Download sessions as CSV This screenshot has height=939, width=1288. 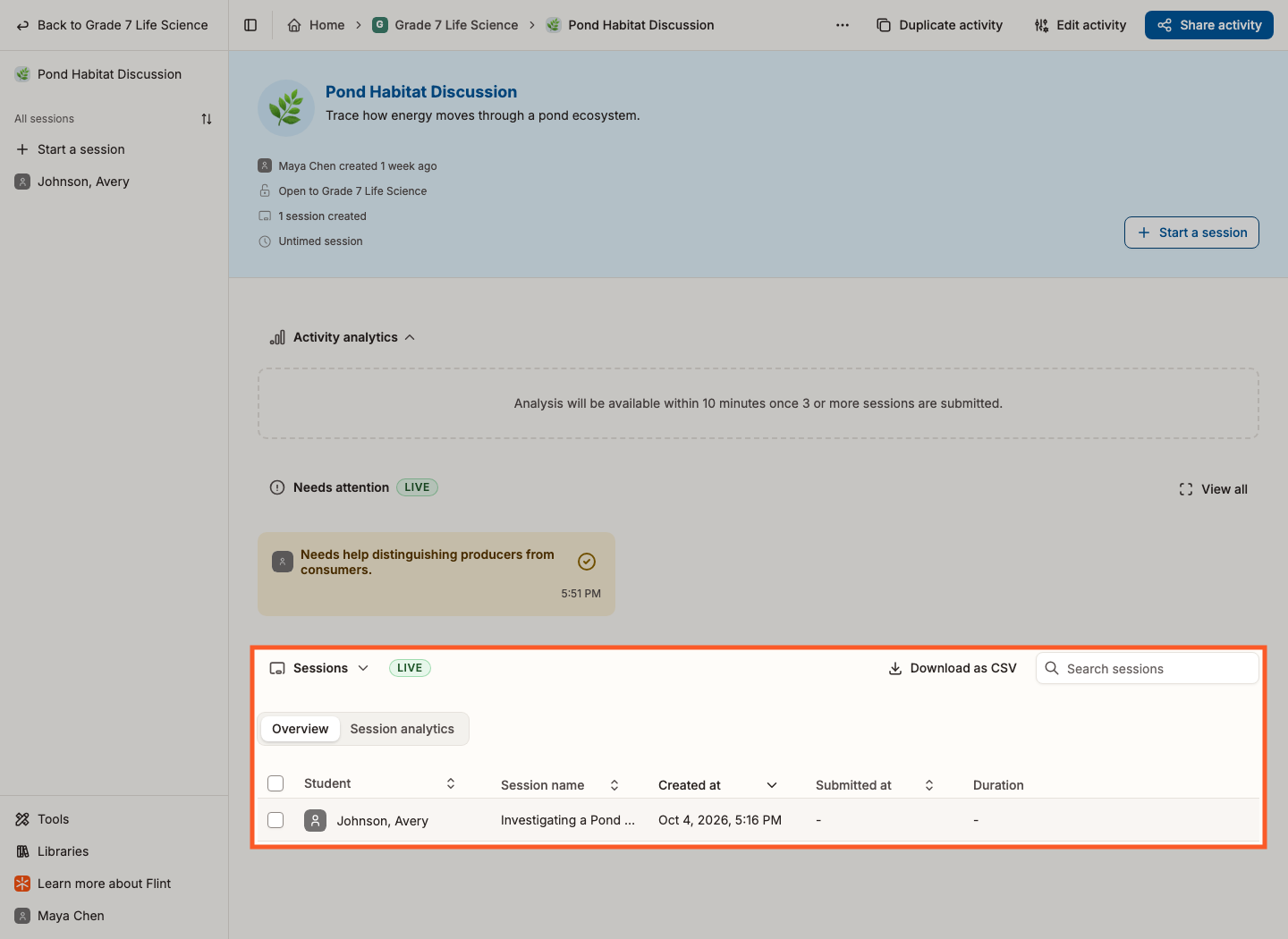953,668
